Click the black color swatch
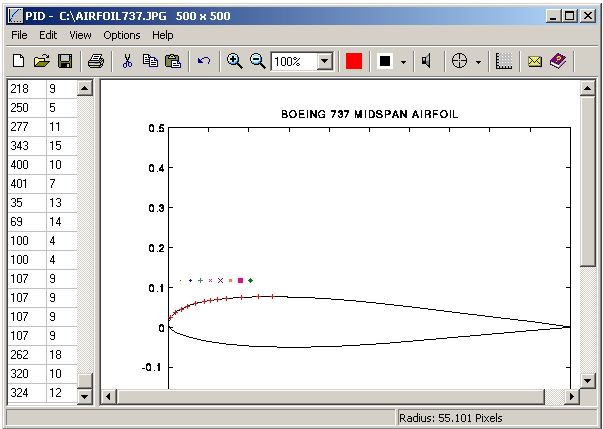 [x=385, y=61]
